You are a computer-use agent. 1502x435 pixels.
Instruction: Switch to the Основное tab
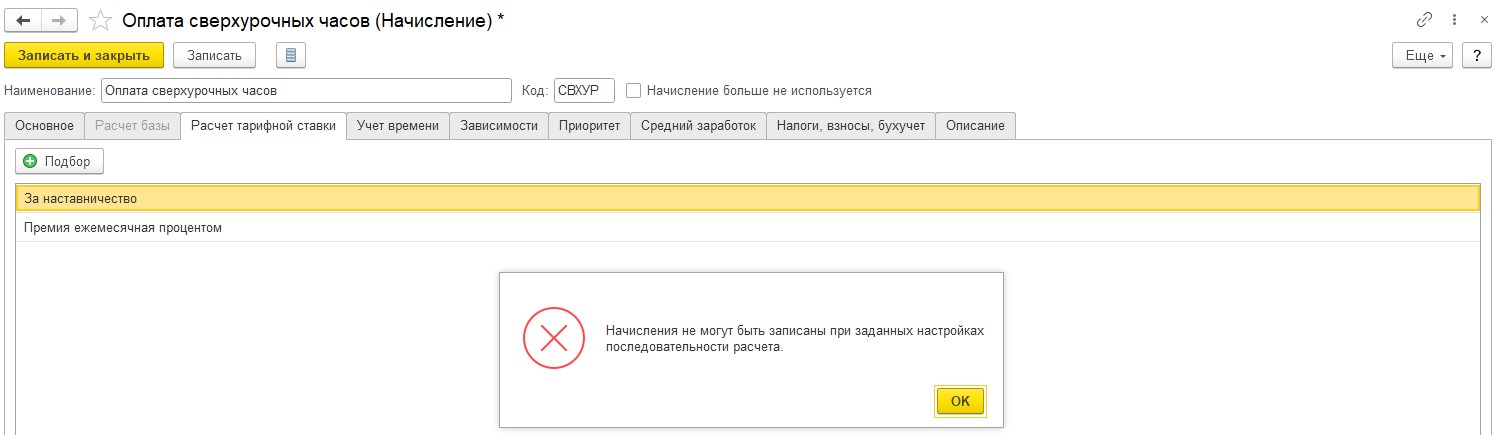coord(44,126)
